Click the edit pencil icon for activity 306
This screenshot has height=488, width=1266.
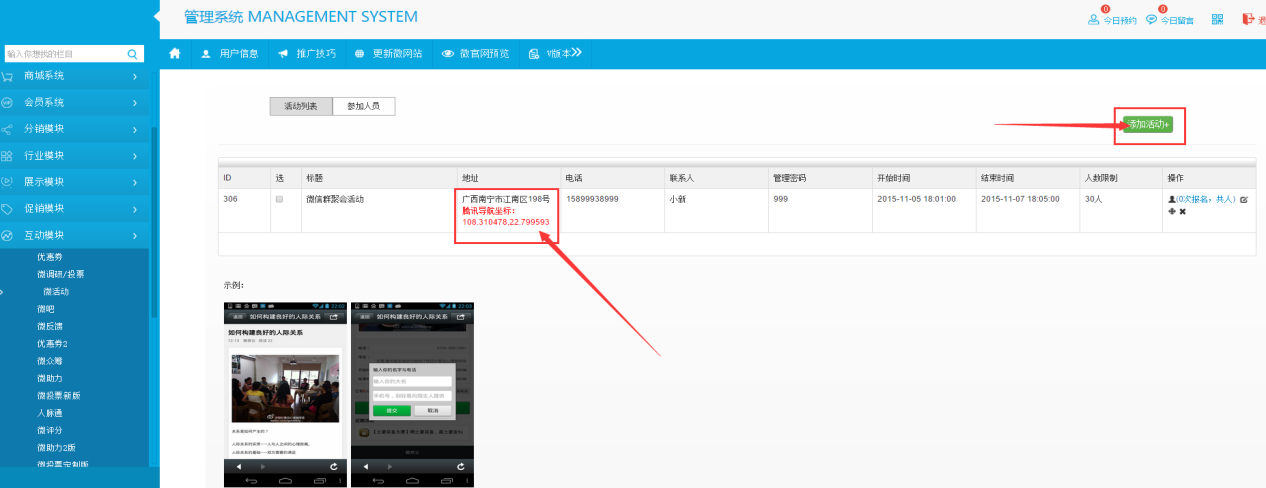click(x=1244, y=200)
